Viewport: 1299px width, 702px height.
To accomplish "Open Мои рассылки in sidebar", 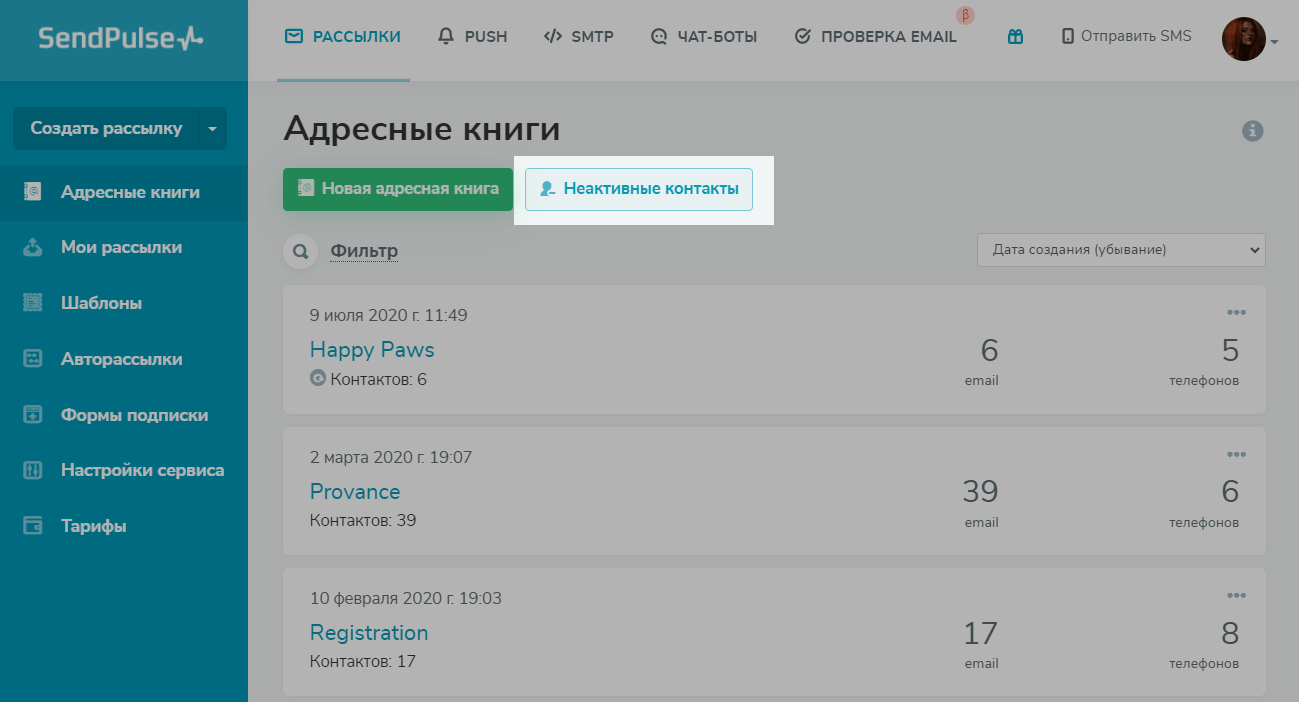I will tap(124, 247).
